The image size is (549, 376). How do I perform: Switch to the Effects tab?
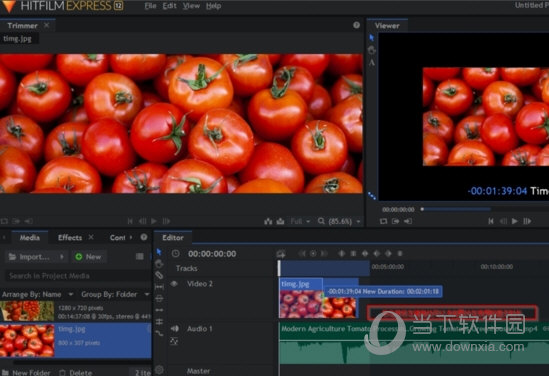70,237
